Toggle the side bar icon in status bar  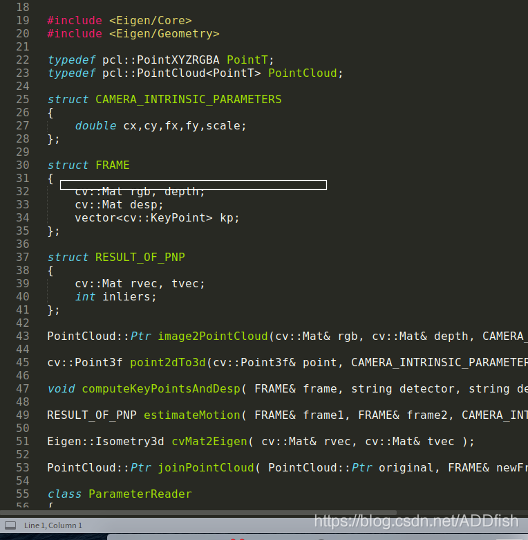(10, 525)
